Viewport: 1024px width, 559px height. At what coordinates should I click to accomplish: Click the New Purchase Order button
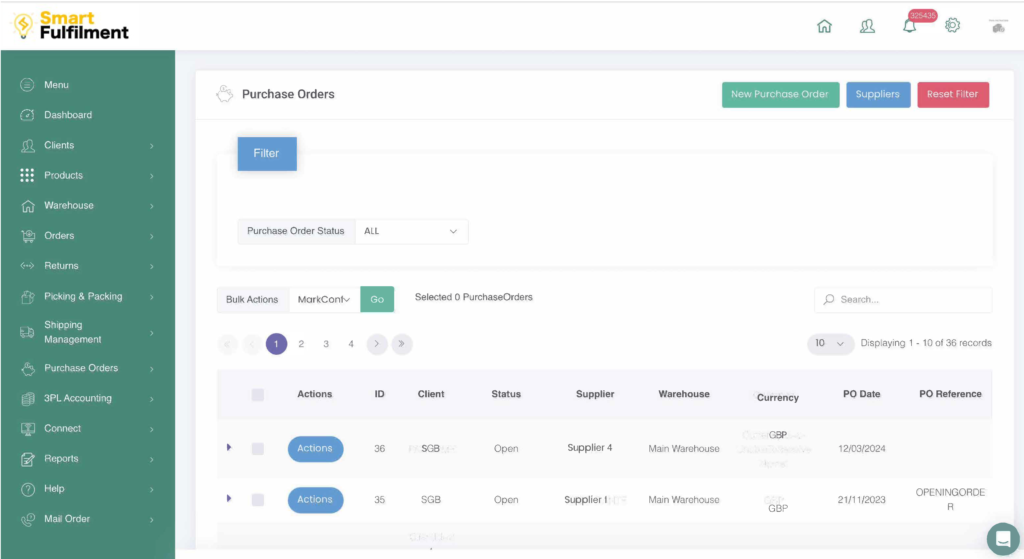(x=780, y=94)
